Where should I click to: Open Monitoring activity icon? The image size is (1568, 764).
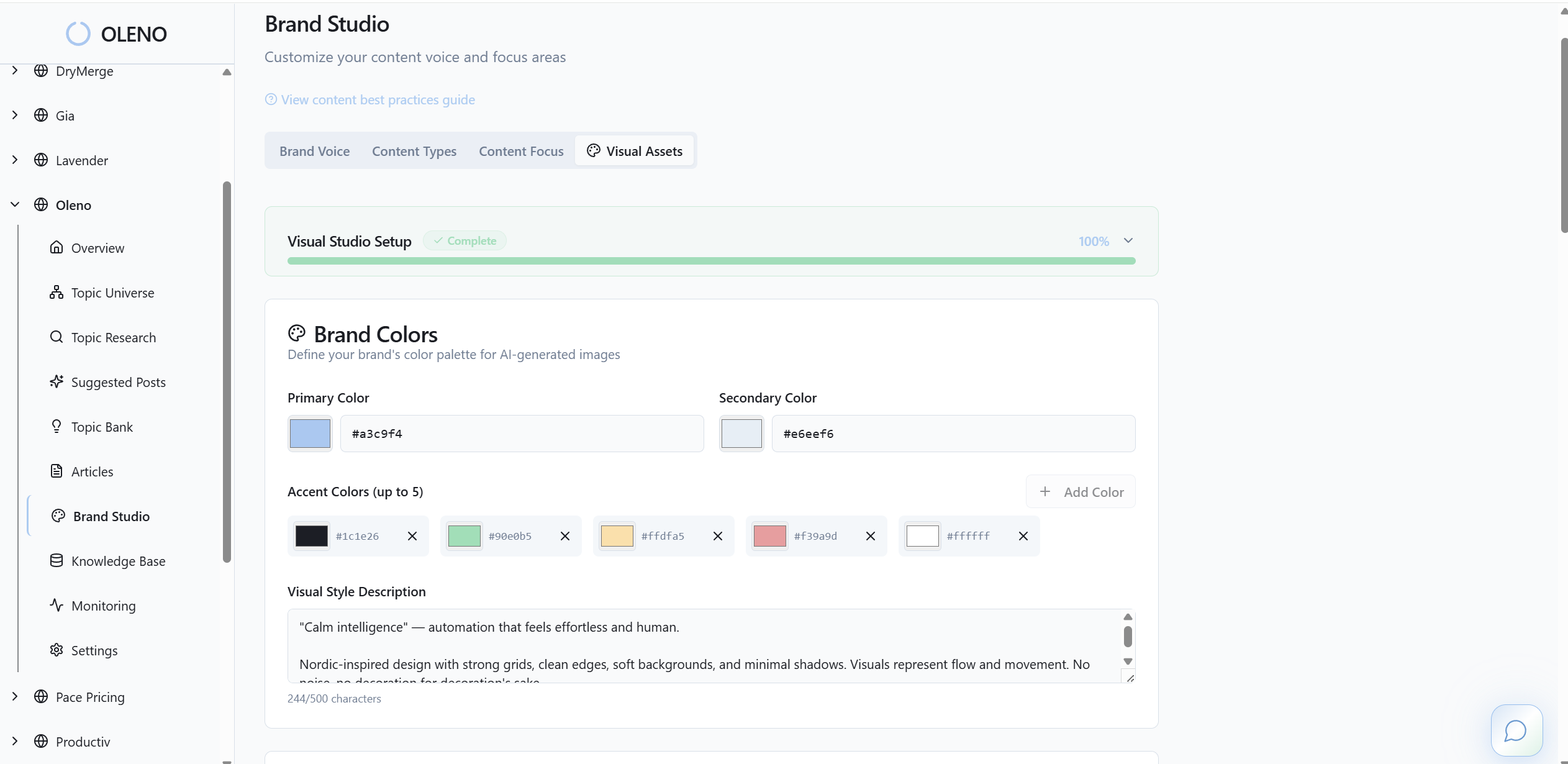tap(57, 606)
